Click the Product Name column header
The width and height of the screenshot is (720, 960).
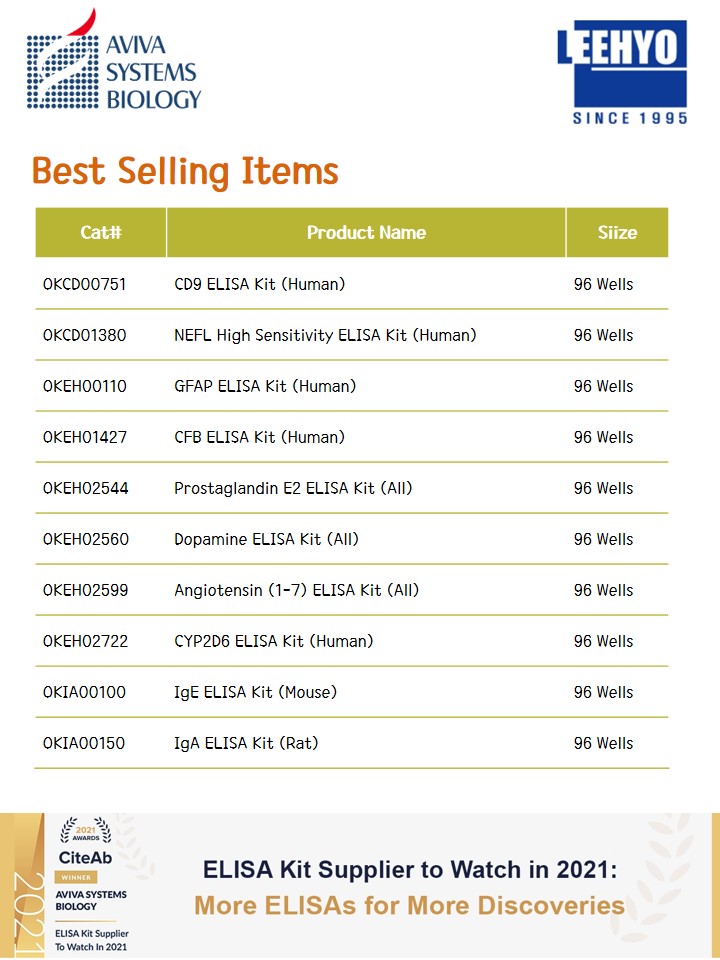pyautogui.click(x=366, y=233)
